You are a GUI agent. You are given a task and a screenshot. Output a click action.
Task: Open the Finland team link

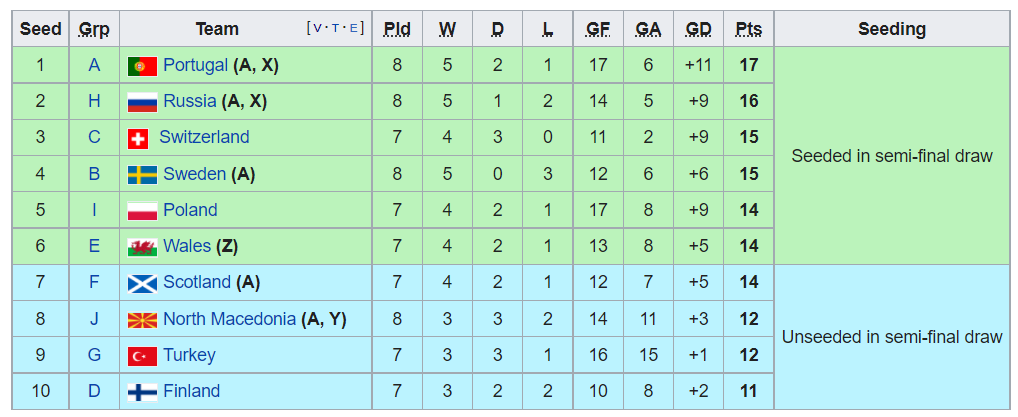[192, 391]
